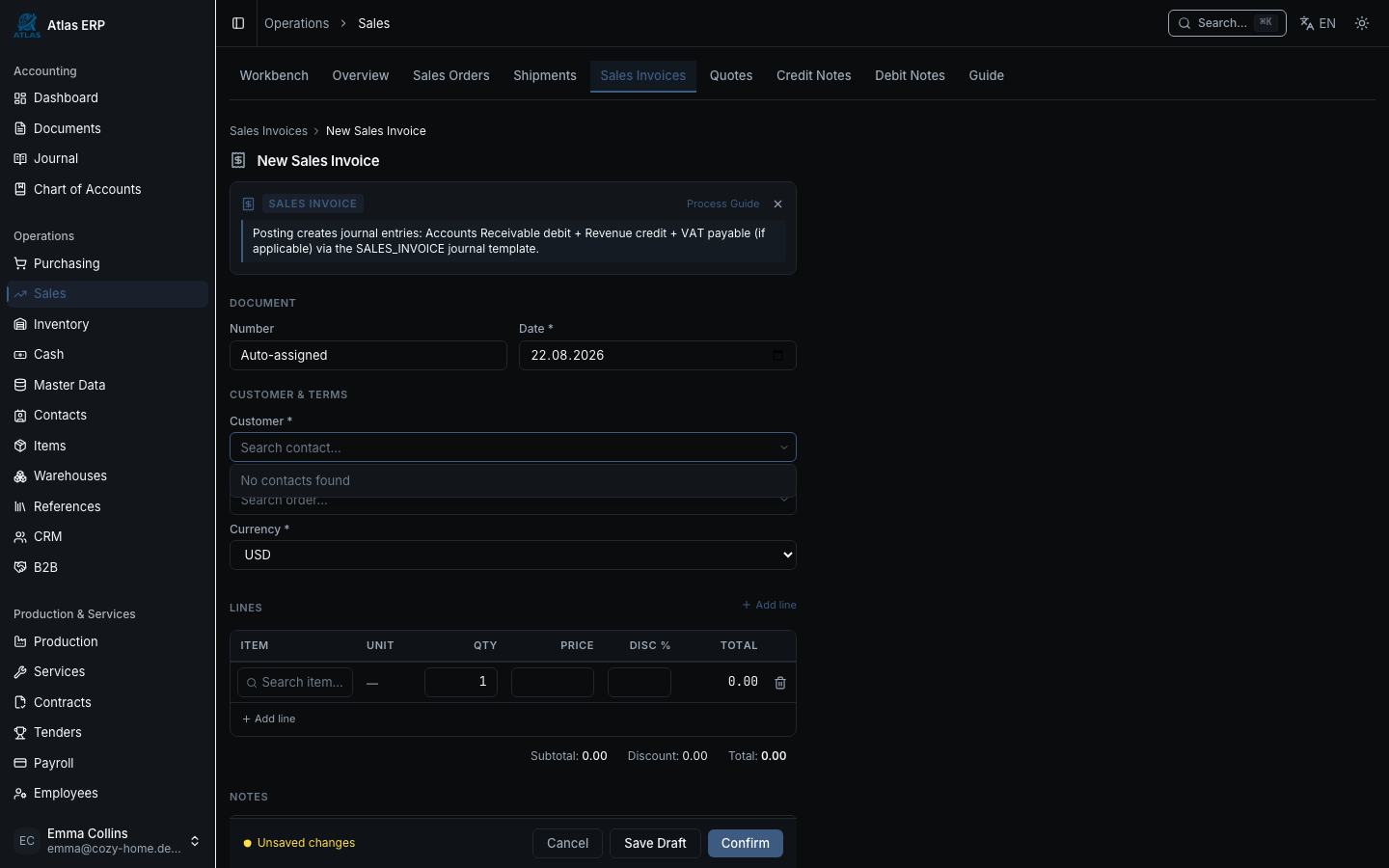Focus the Search item field
This screenshot has width=1389, height=868.
(x=295, y=682)
